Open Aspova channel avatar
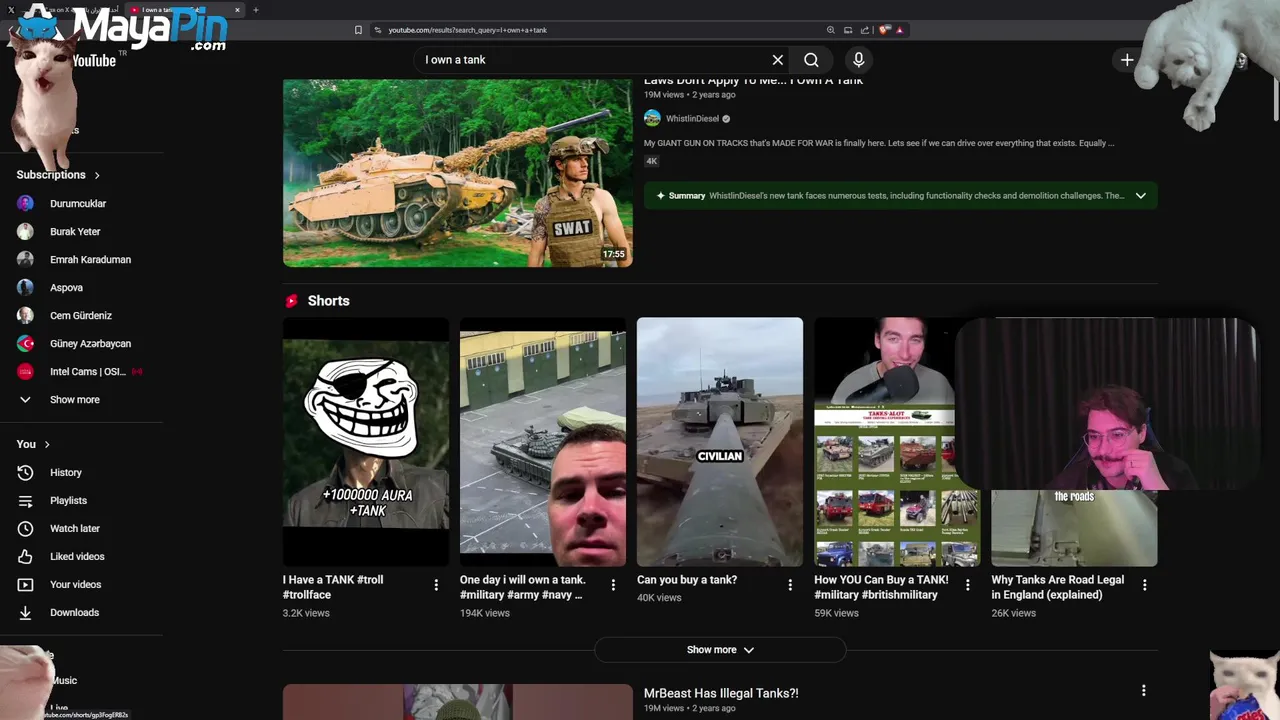The width and height of the screenshot is (1280, 720). pos(26,287)
